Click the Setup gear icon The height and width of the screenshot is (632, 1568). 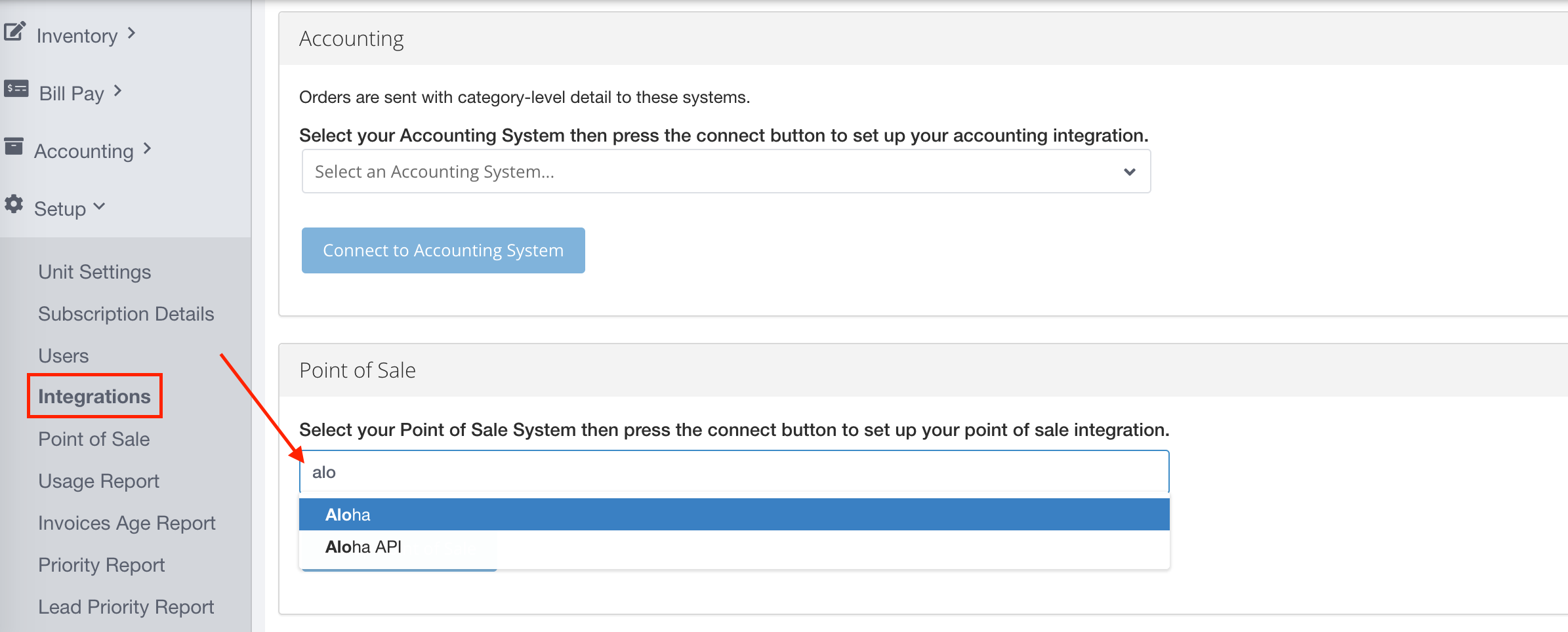pos(14,204)
